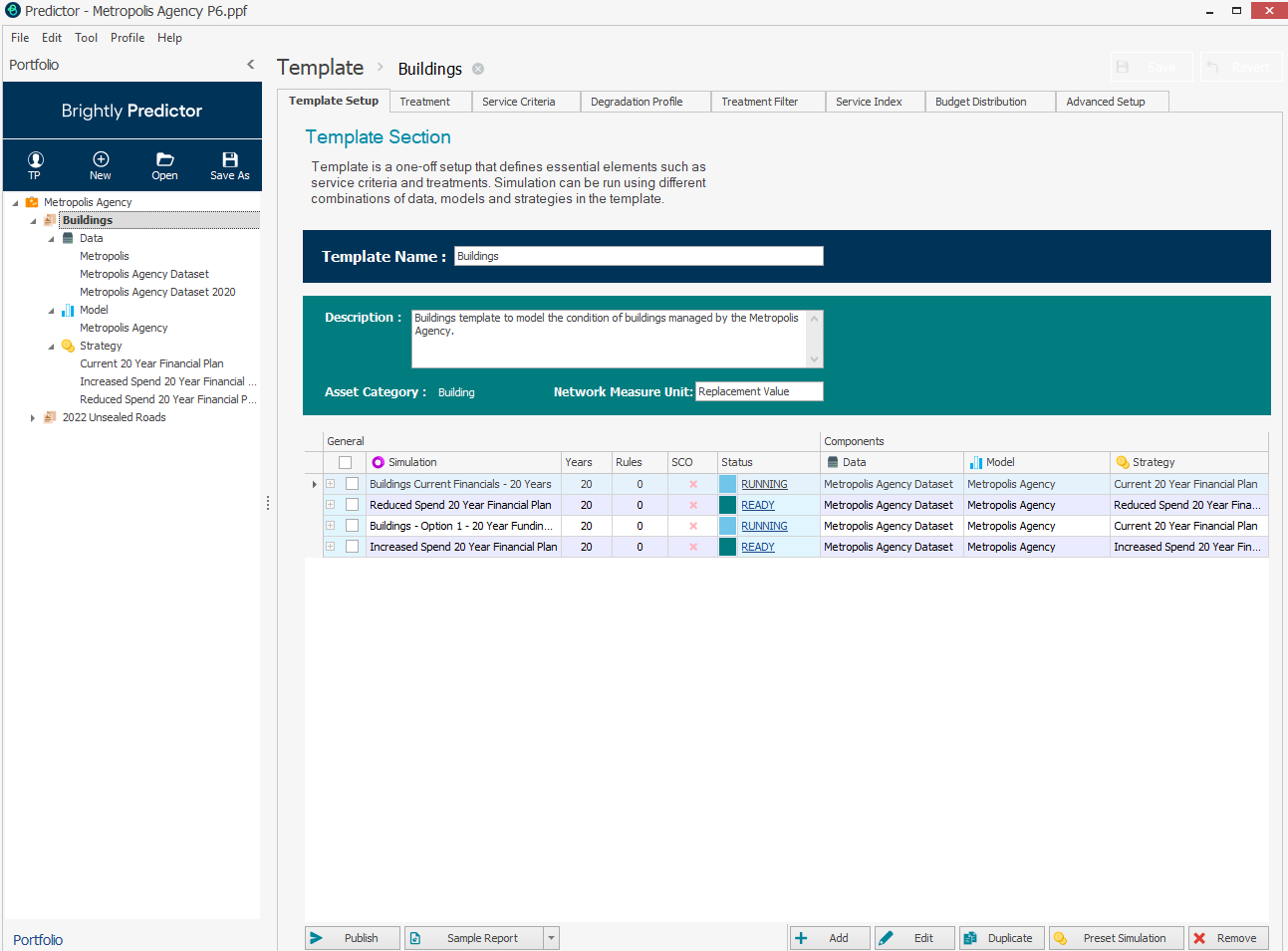Collapse the Data tree node
The width and height of the screenshot is (1288, 951).
coord(51,239)
